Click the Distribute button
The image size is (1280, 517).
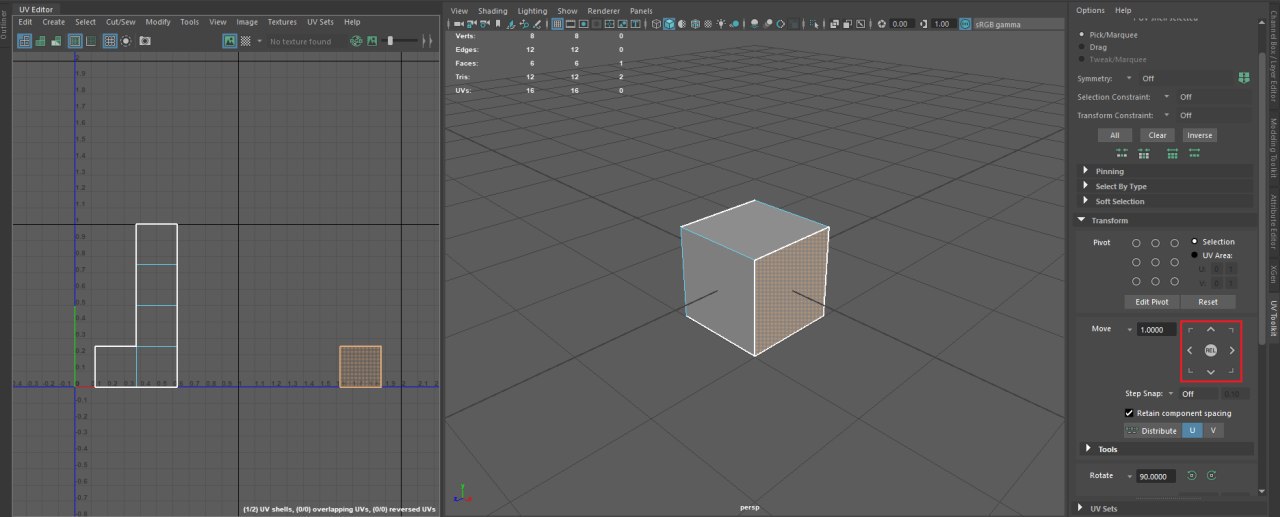(x=1151, y=431)
